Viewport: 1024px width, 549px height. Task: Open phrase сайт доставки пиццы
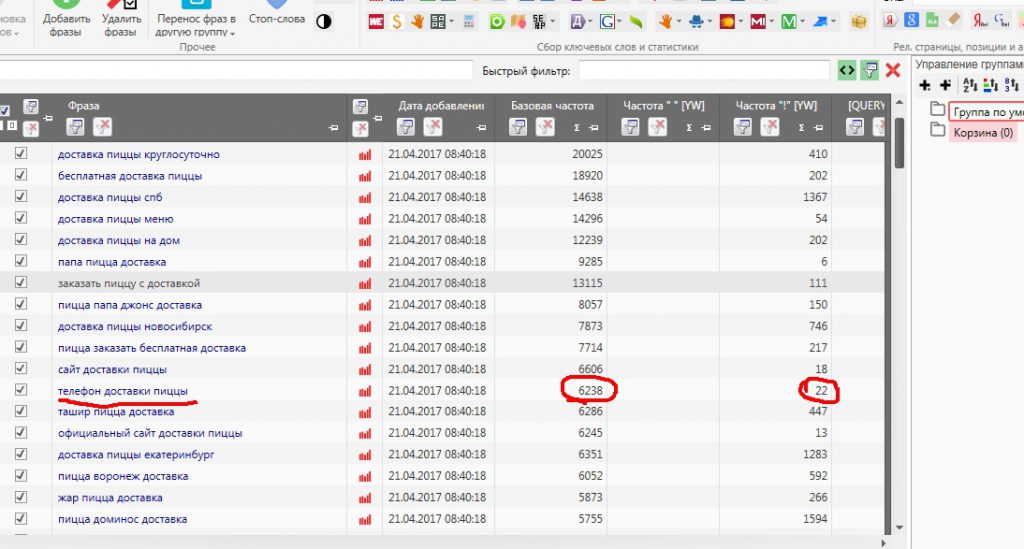coord(112,369)
